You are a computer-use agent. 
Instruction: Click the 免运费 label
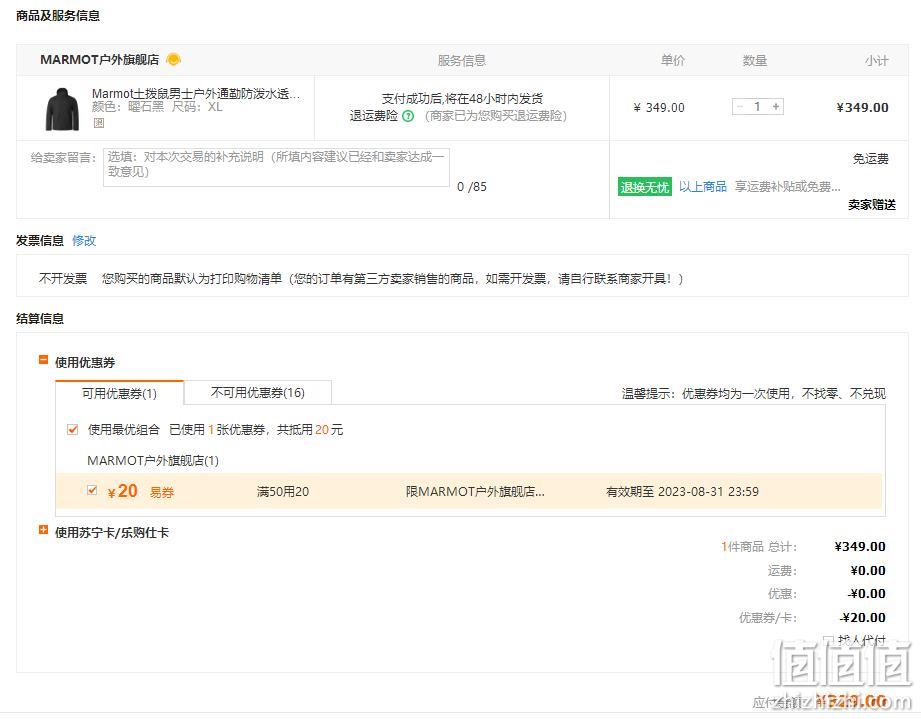pos(870,159)
